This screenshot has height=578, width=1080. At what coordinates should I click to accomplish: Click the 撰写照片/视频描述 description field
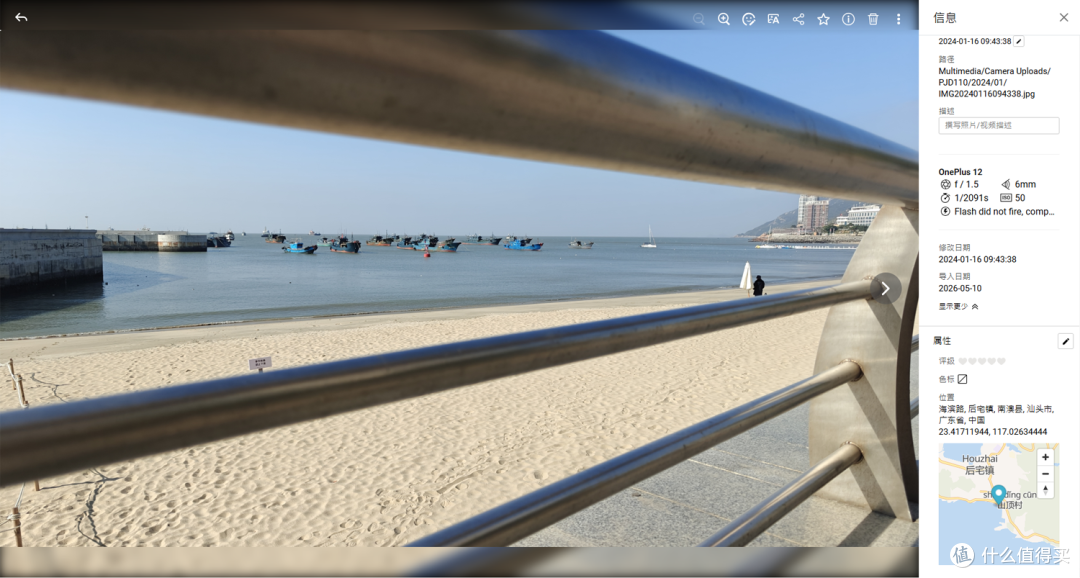point(998,125)
